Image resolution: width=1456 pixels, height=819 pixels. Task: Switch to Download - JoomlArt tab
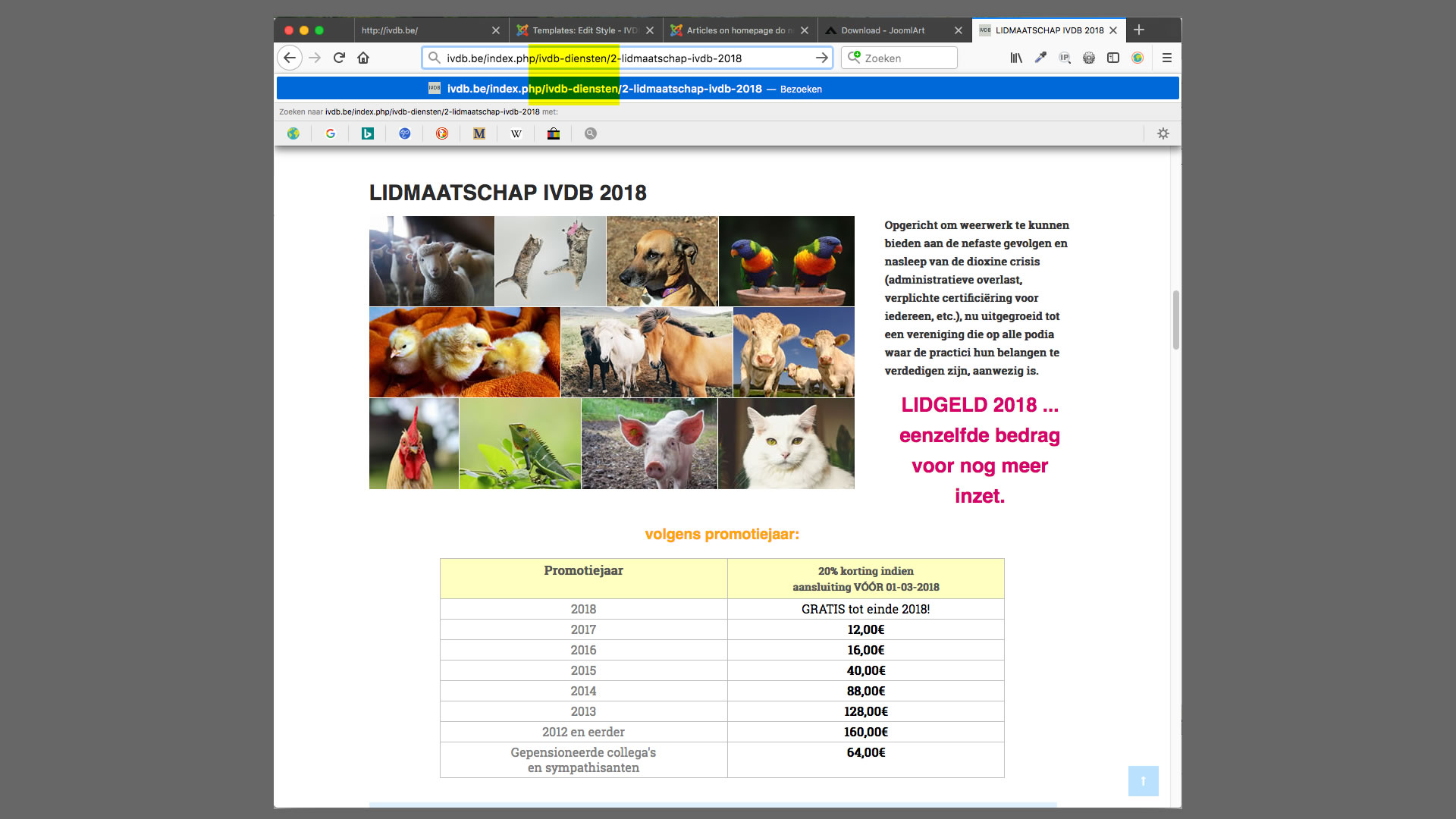click(883, 30)
